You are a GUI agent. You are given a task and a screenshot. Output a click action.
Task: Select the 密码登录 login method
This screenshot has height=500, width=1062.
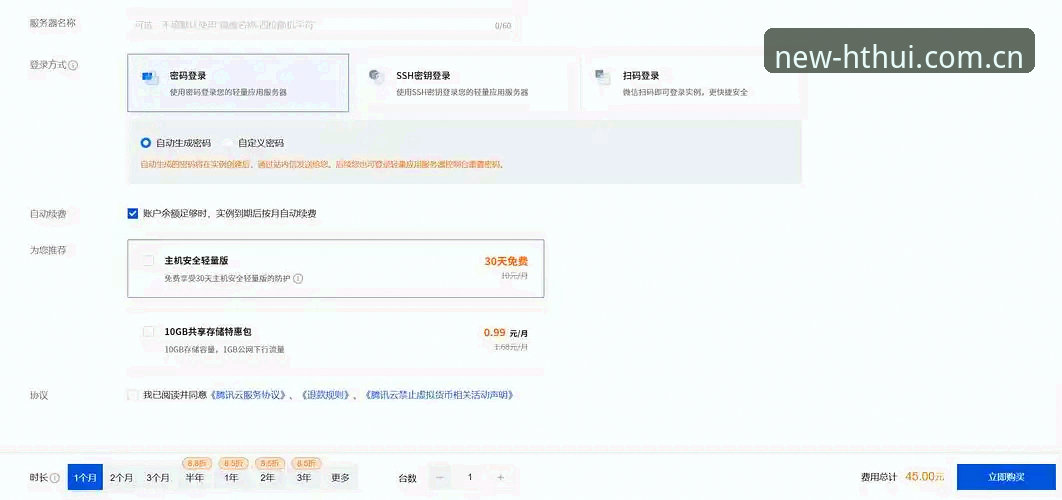238,83
